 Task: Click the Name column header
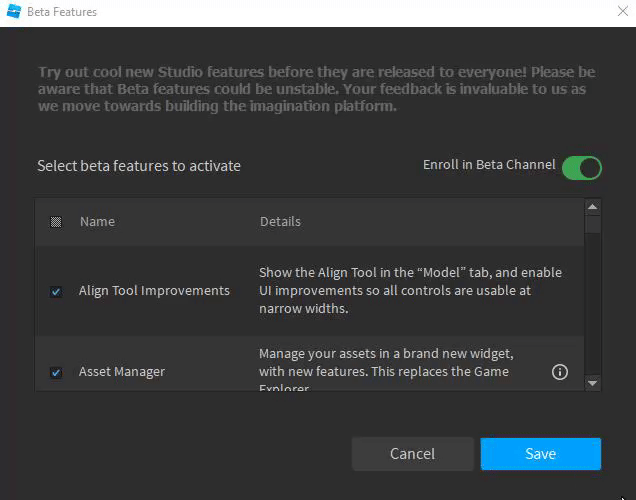click(97, 221)
